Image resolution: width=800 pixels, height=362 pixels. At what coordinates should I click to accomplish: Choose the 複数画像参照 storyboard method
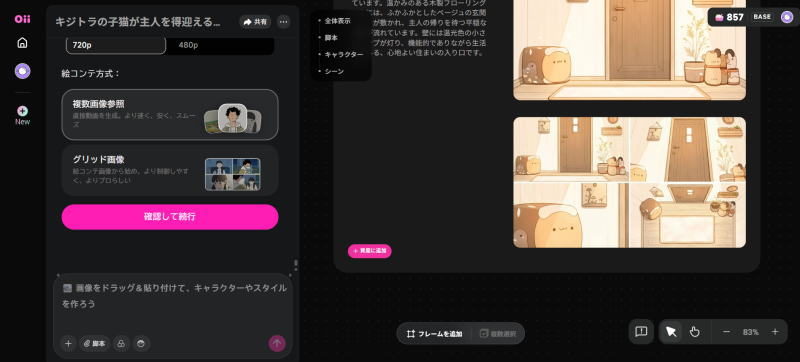click(x=170, y=115)
